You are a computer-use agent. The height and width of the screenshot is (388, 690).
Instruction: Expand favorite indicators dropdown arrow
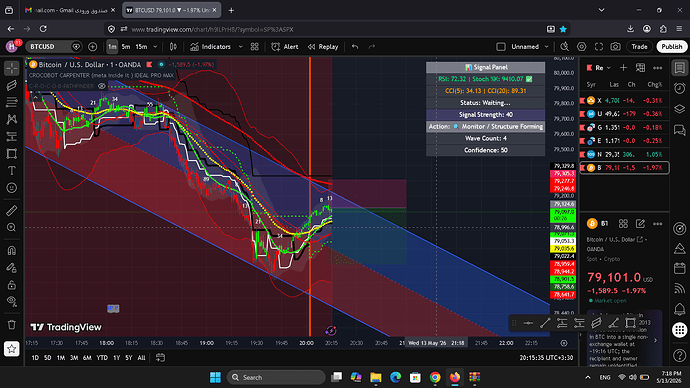(x=240, y=47)
